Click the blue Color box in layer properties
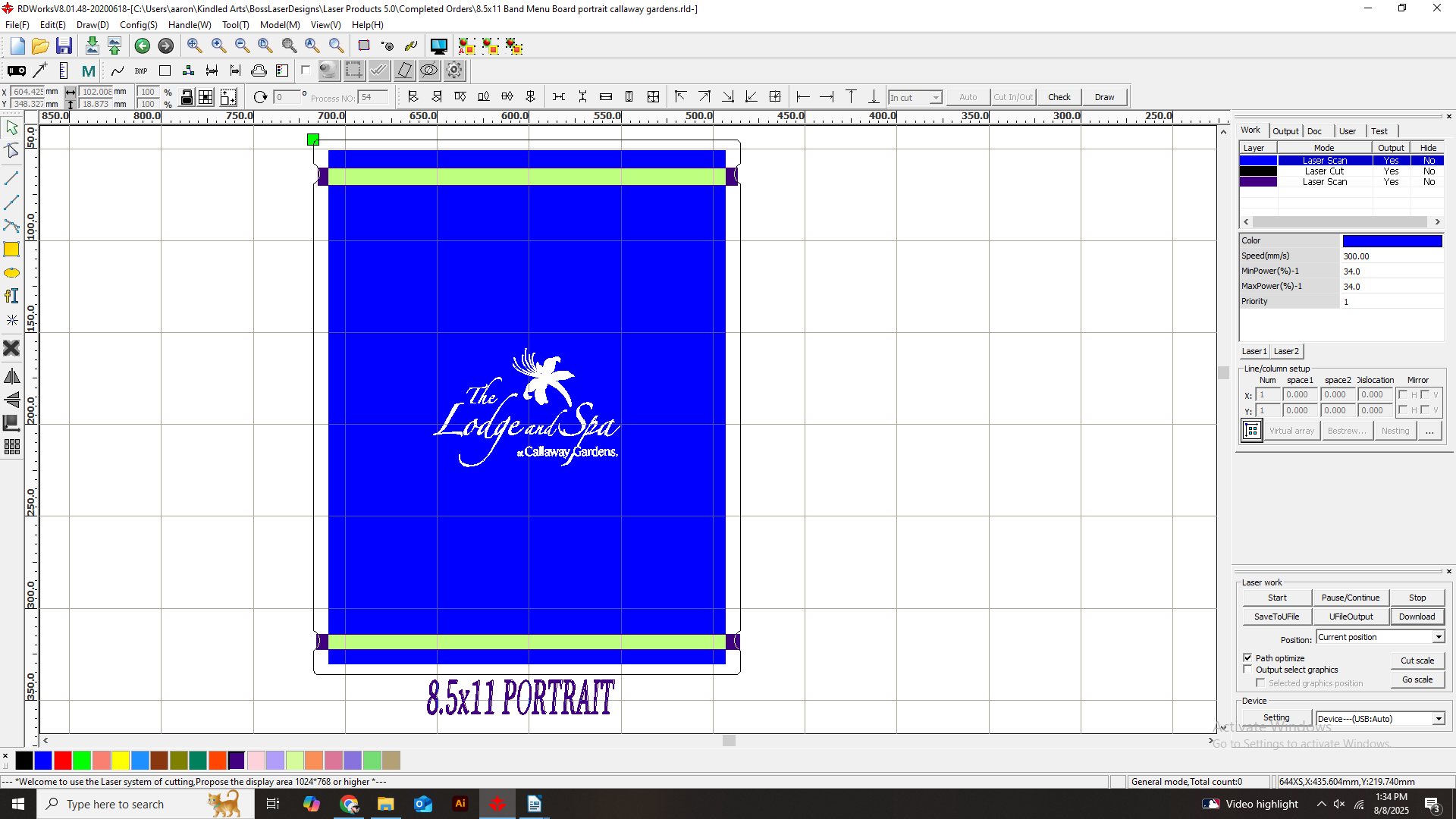The height and width of the screenshot is (819, 1456). [1392, 241]
